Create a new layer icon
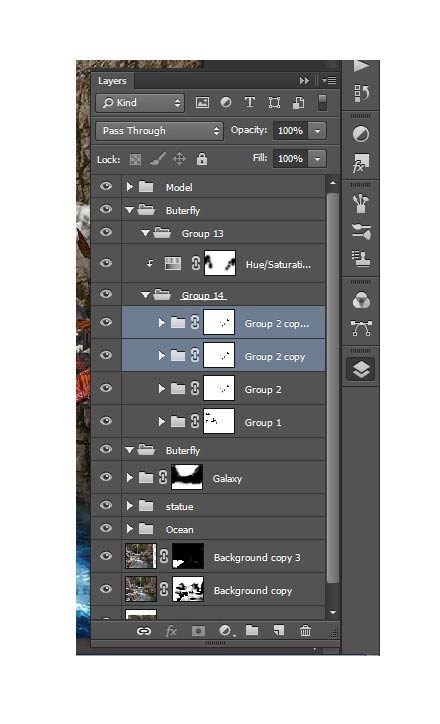Image resolution: width=440 pixels, height=724 pixels. click(x=278, y=631)
